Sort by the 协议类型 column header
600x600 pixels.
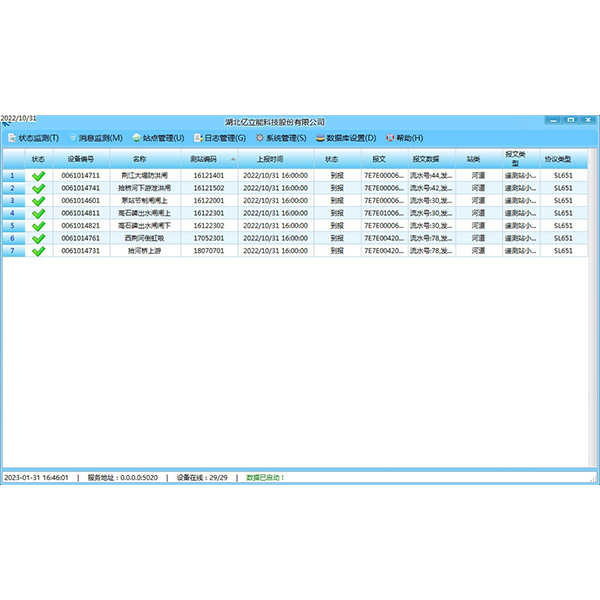click(564, 159)
